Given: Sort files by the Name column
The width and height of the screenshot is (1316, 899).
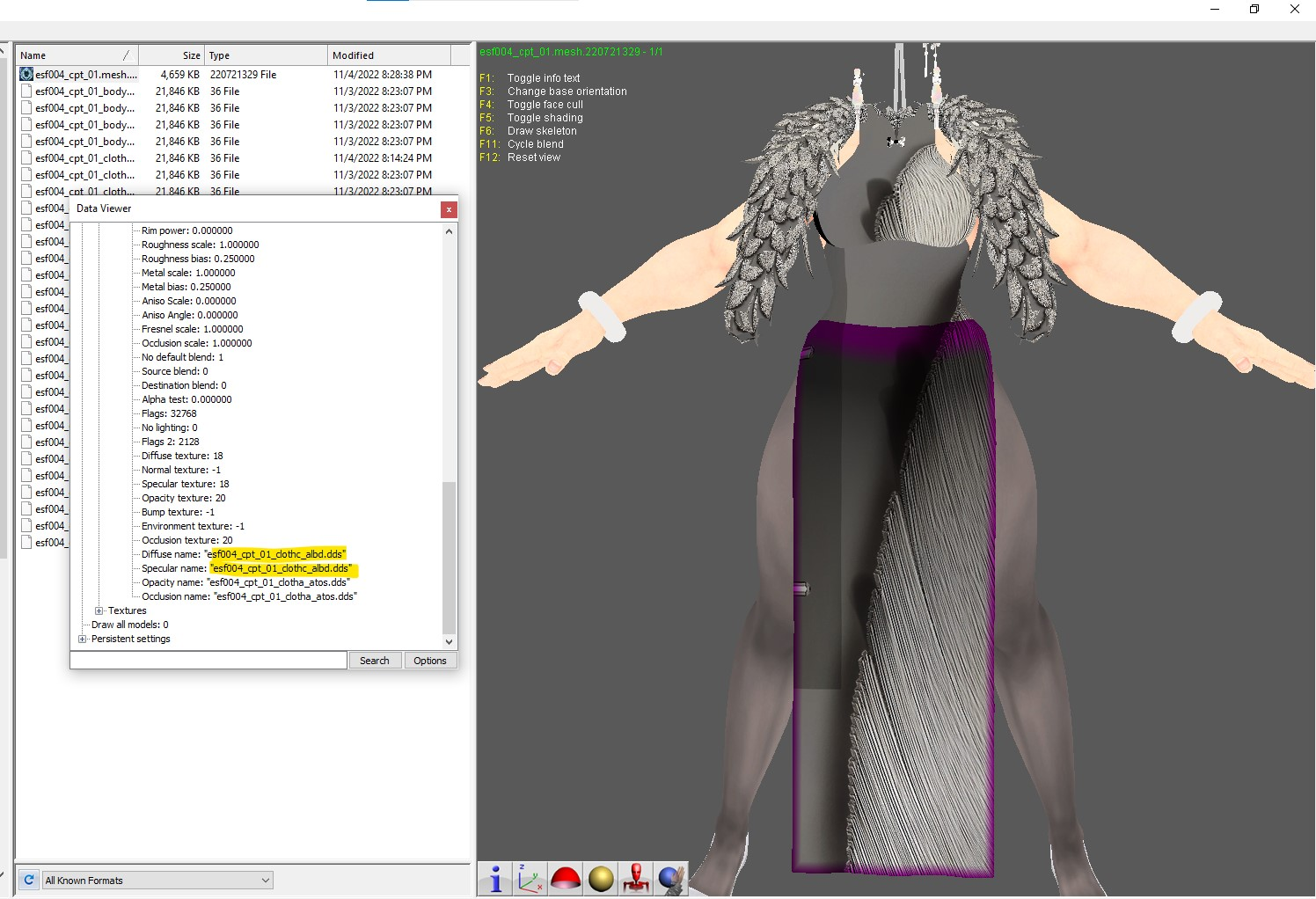Looking at the screenshot, I should pyautogui.click(x=77, y=55).
